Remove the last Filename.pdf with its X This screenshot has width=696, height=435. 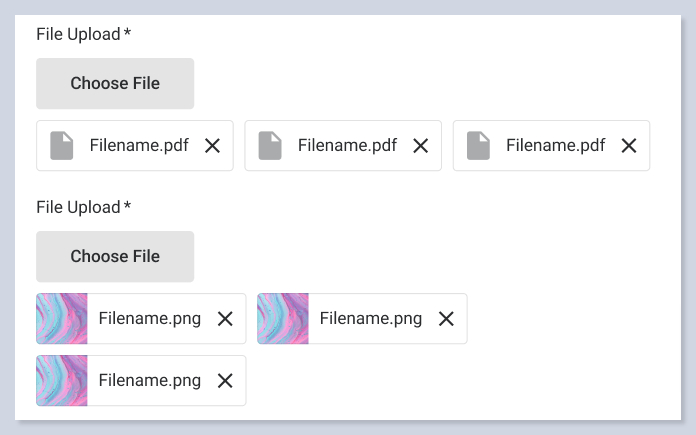point(628,146)
